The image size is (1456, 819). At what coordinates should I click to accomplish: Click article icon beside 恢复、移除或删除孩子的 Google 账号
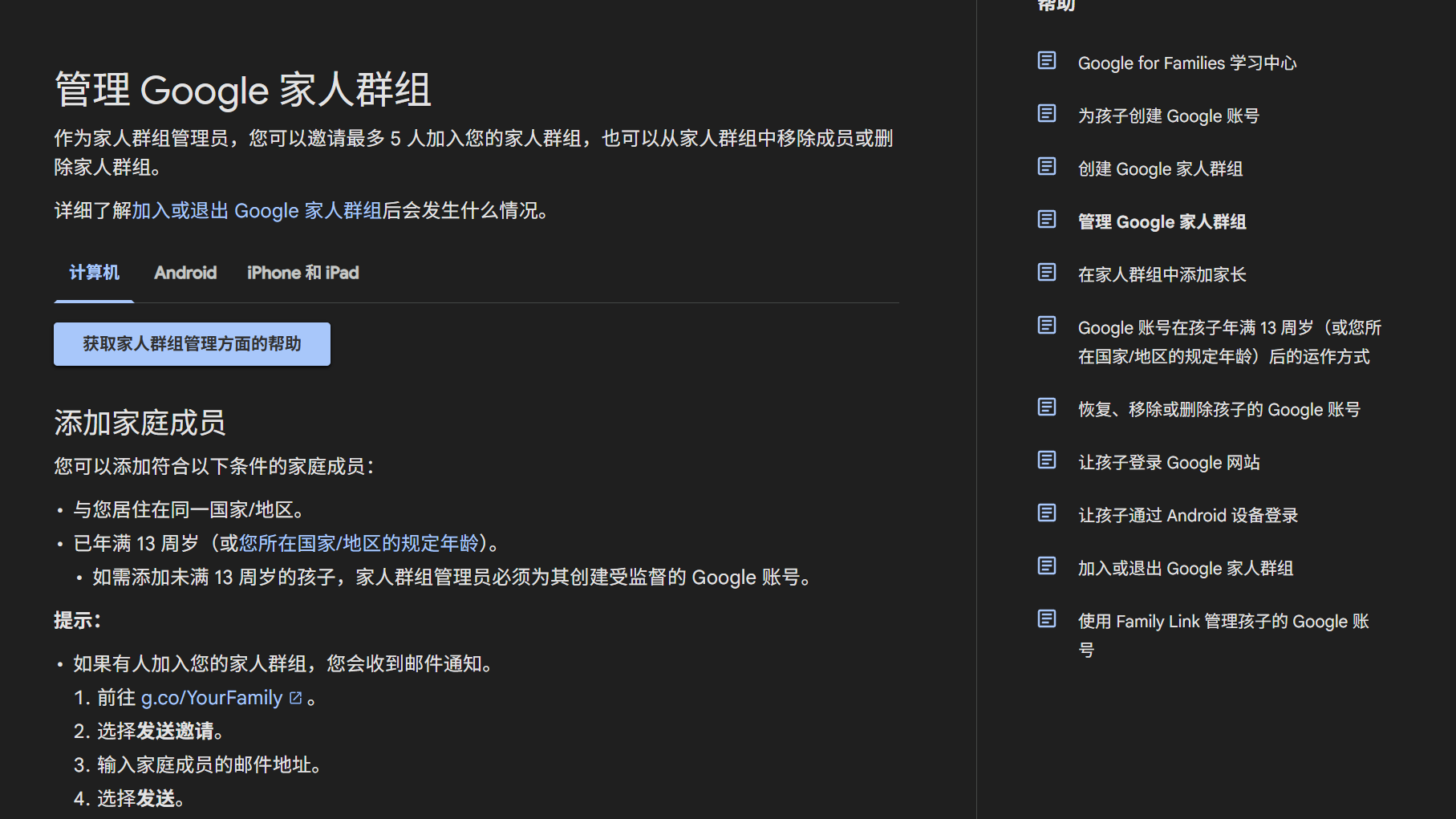coord(1047,407)
